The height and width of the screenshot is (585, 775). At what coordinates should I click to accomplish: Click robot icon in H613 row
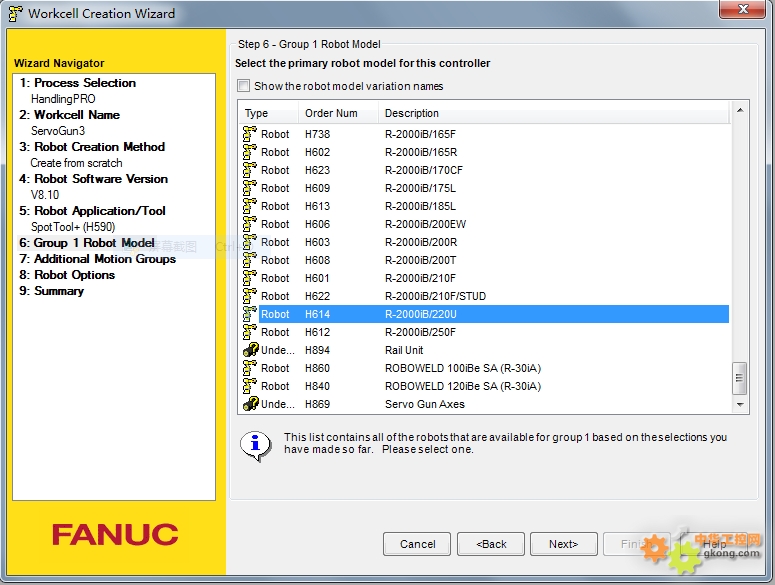point(250,206)
